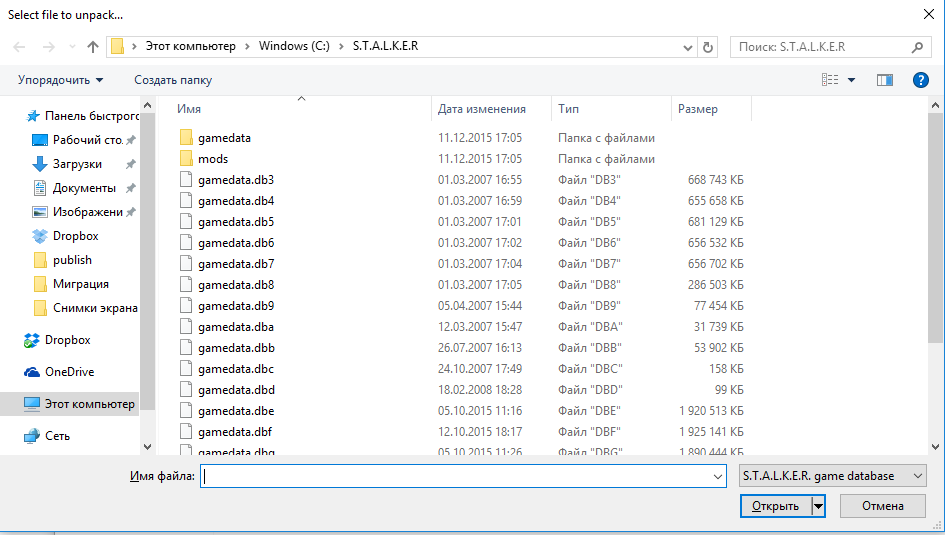The image size is (945, 535).
Task: Refresh the S.T.A.L.K.E.R folder view
Action: (708, 47)
